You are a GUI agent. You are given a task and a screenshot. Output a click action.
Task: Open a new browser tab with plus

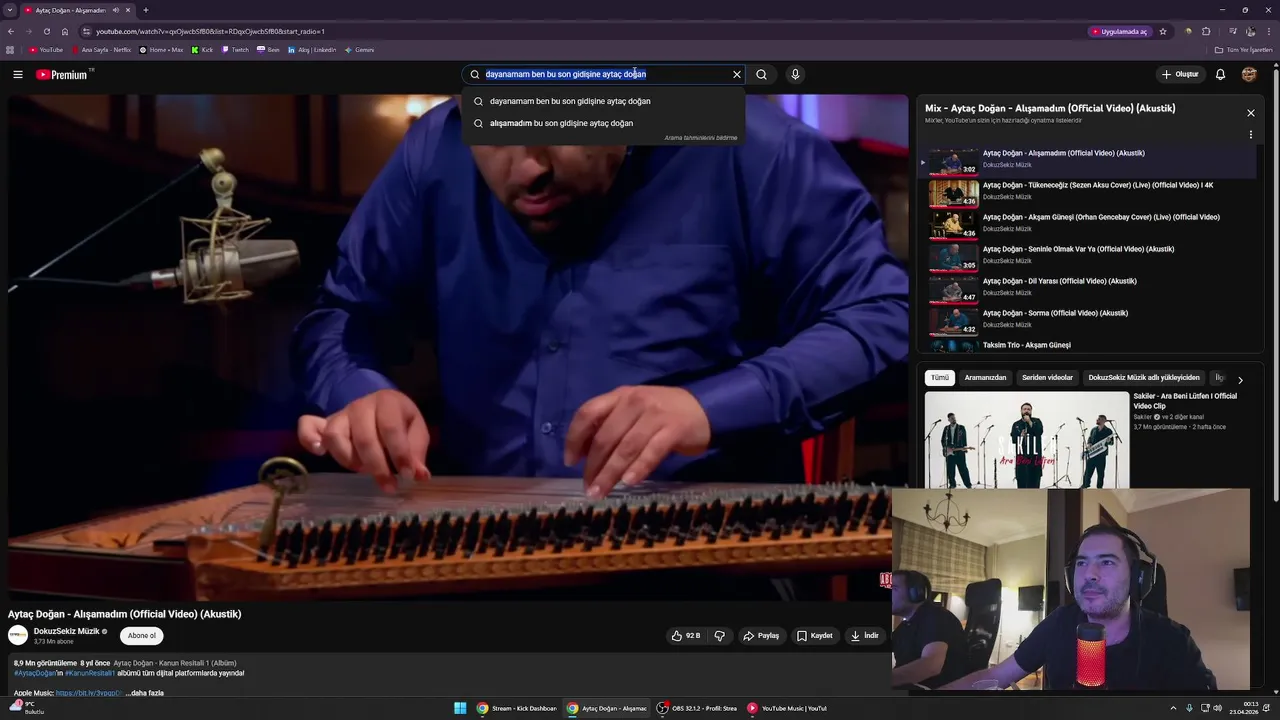146,10
